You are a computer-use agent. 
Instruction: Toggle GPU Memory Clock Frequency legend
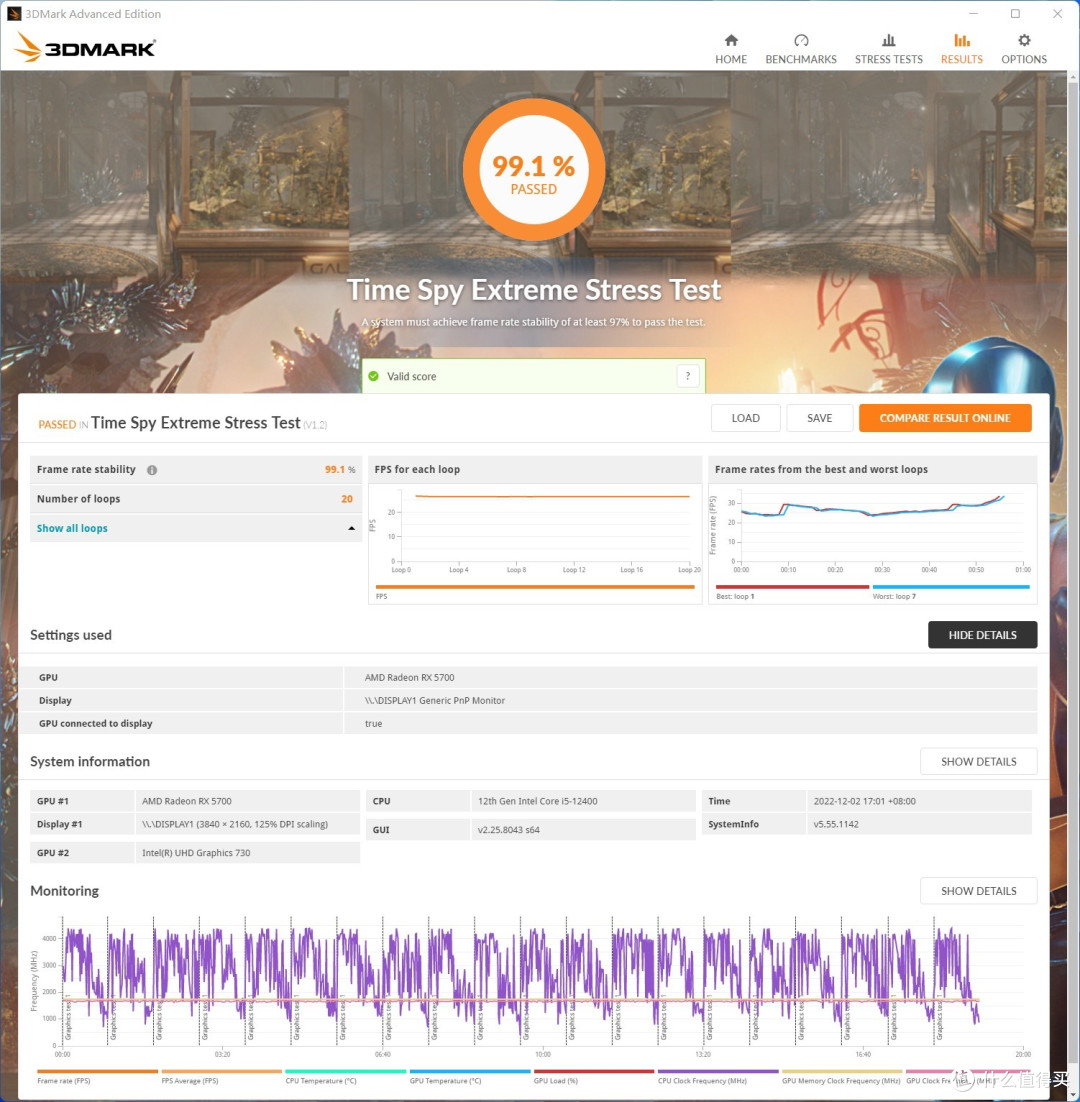[842, 1077]
